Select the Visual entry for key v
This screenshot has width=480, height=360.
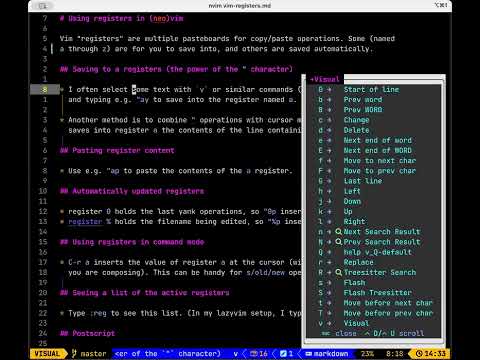[356, 323]
